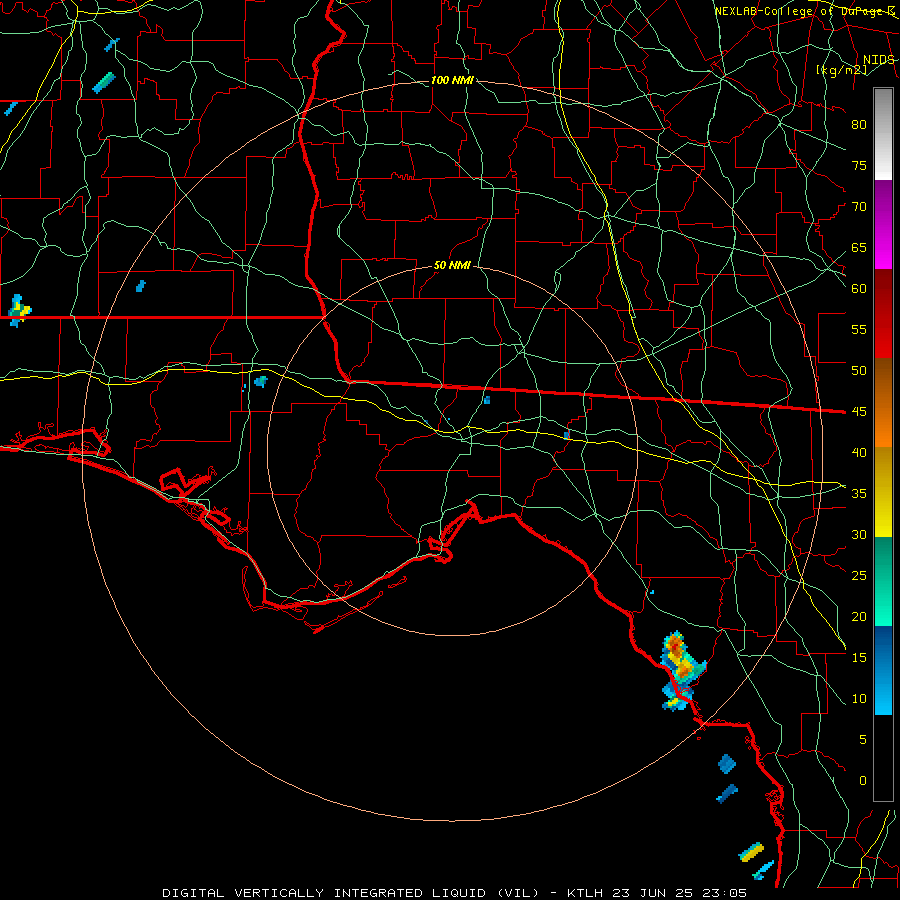Click the 55 value on the scale
This screenshot has width=900, height=900.
click(859, 329)
